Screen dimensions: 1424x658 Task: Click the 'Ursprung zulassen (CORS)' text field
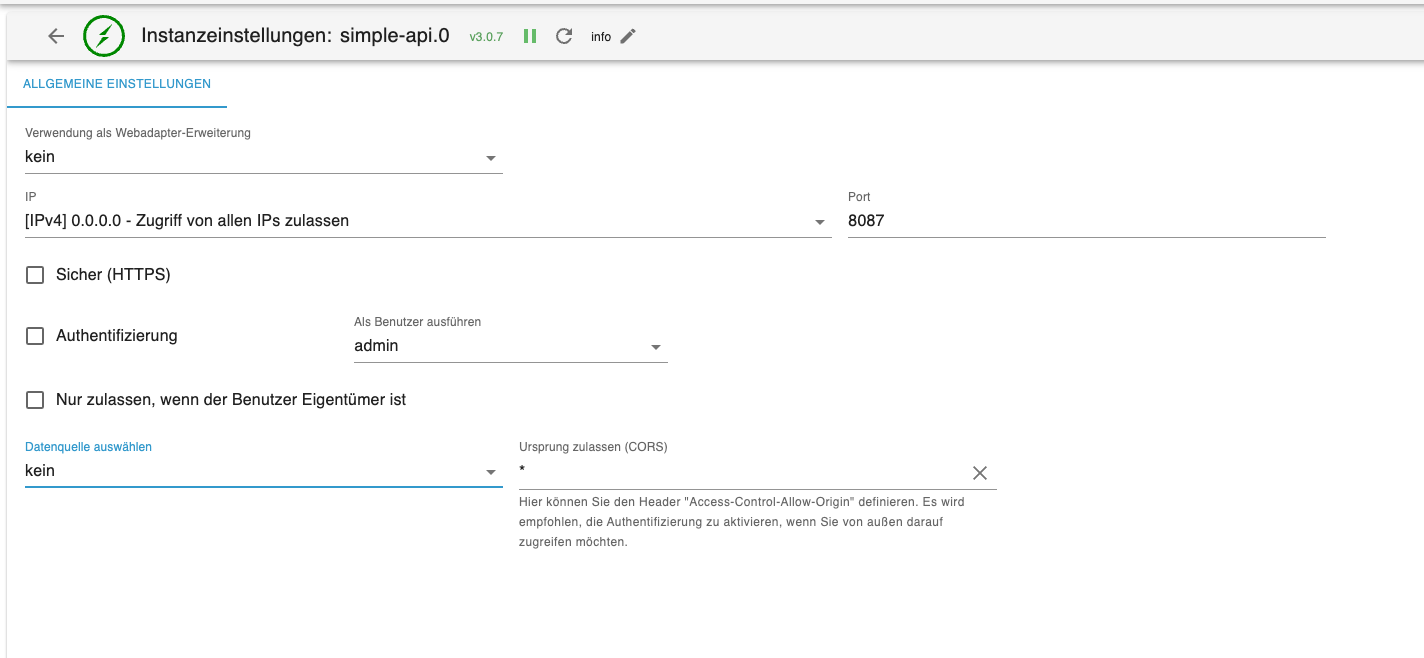740,471
